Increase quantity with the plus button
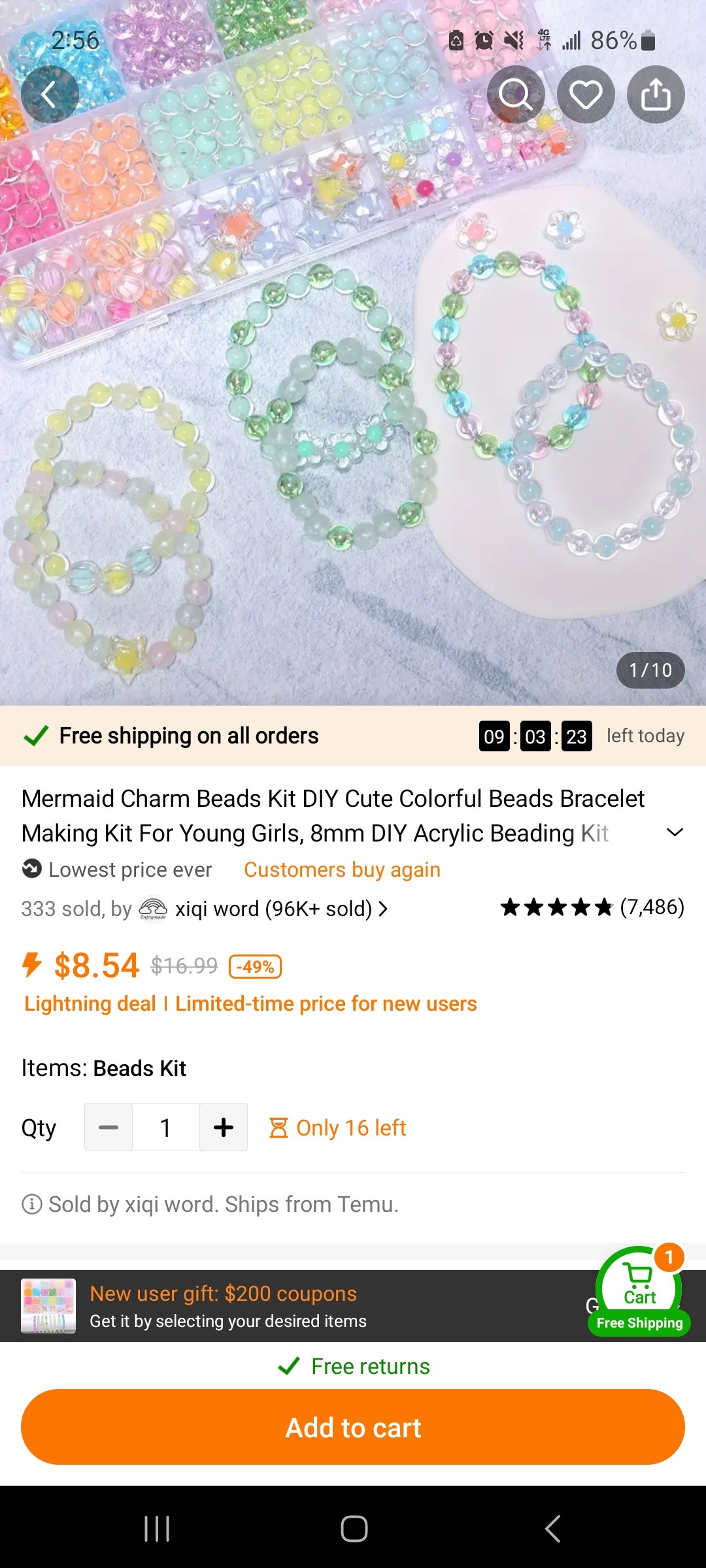706x1568 pixels. coord(224,1127)
